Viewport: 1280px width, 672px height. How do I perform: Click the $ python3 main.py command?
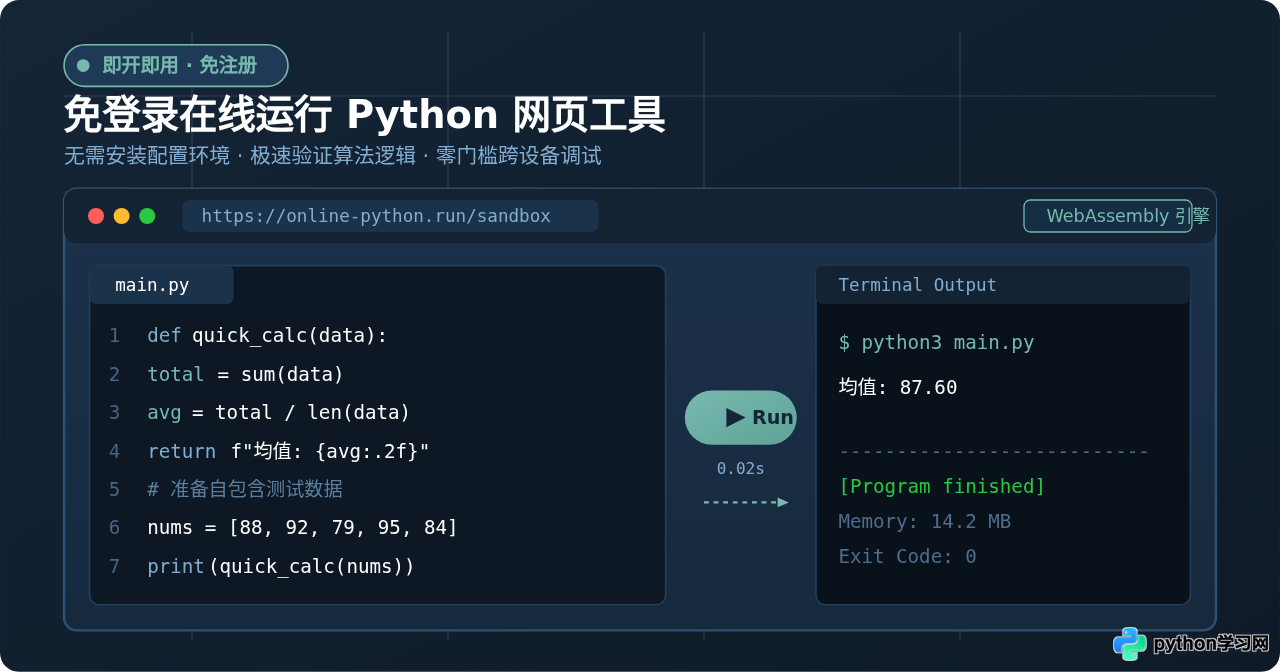pyautogui.click(x=936, y=342)
